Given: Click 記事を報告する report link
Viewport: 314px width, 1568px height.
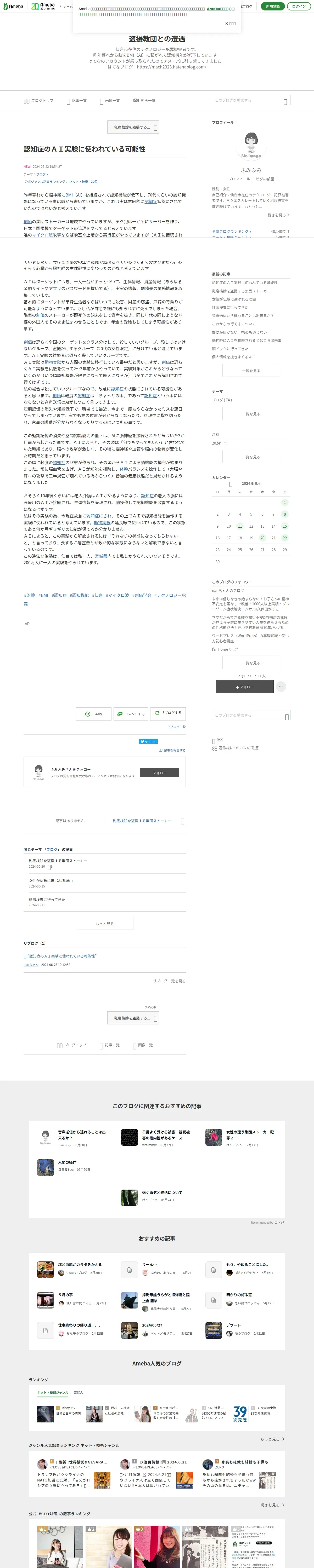Looking at the screenshot, I should (x=172, y=751).
